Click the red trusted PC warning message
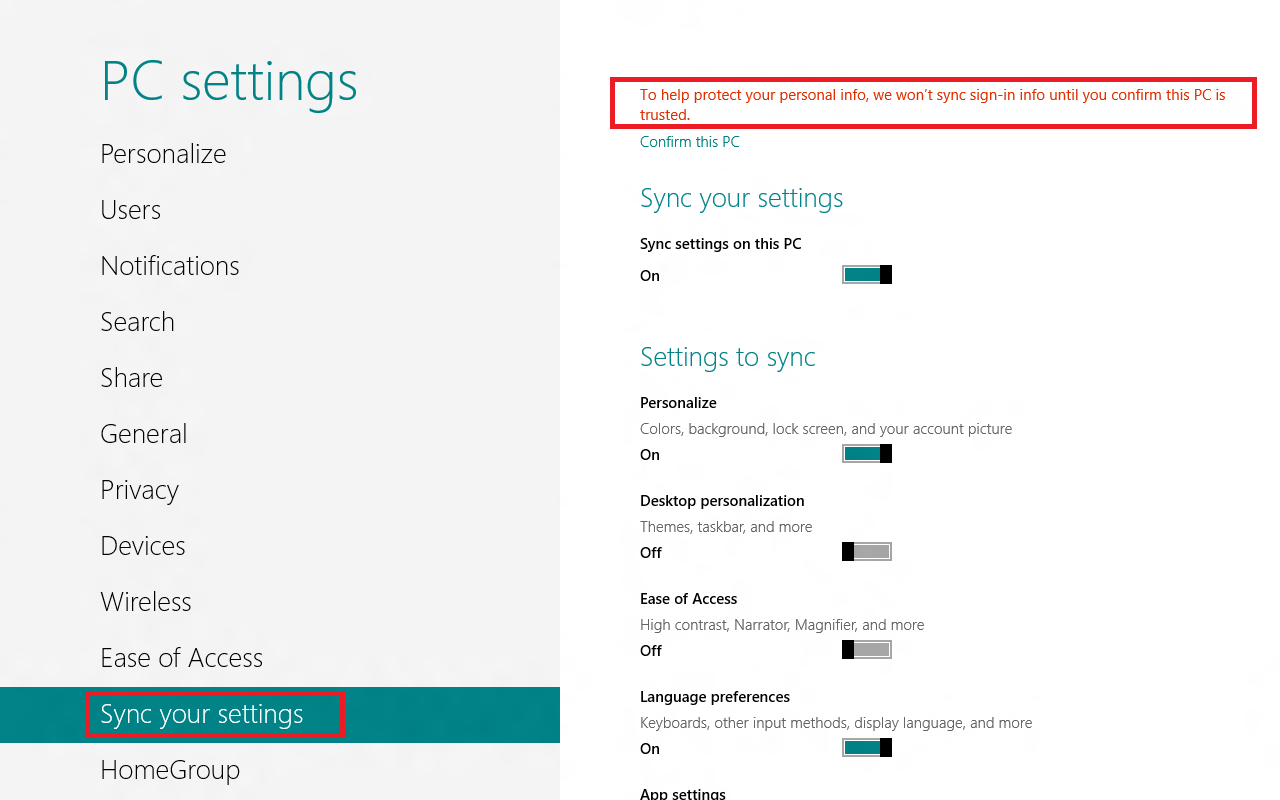 [x=932, y=104]
